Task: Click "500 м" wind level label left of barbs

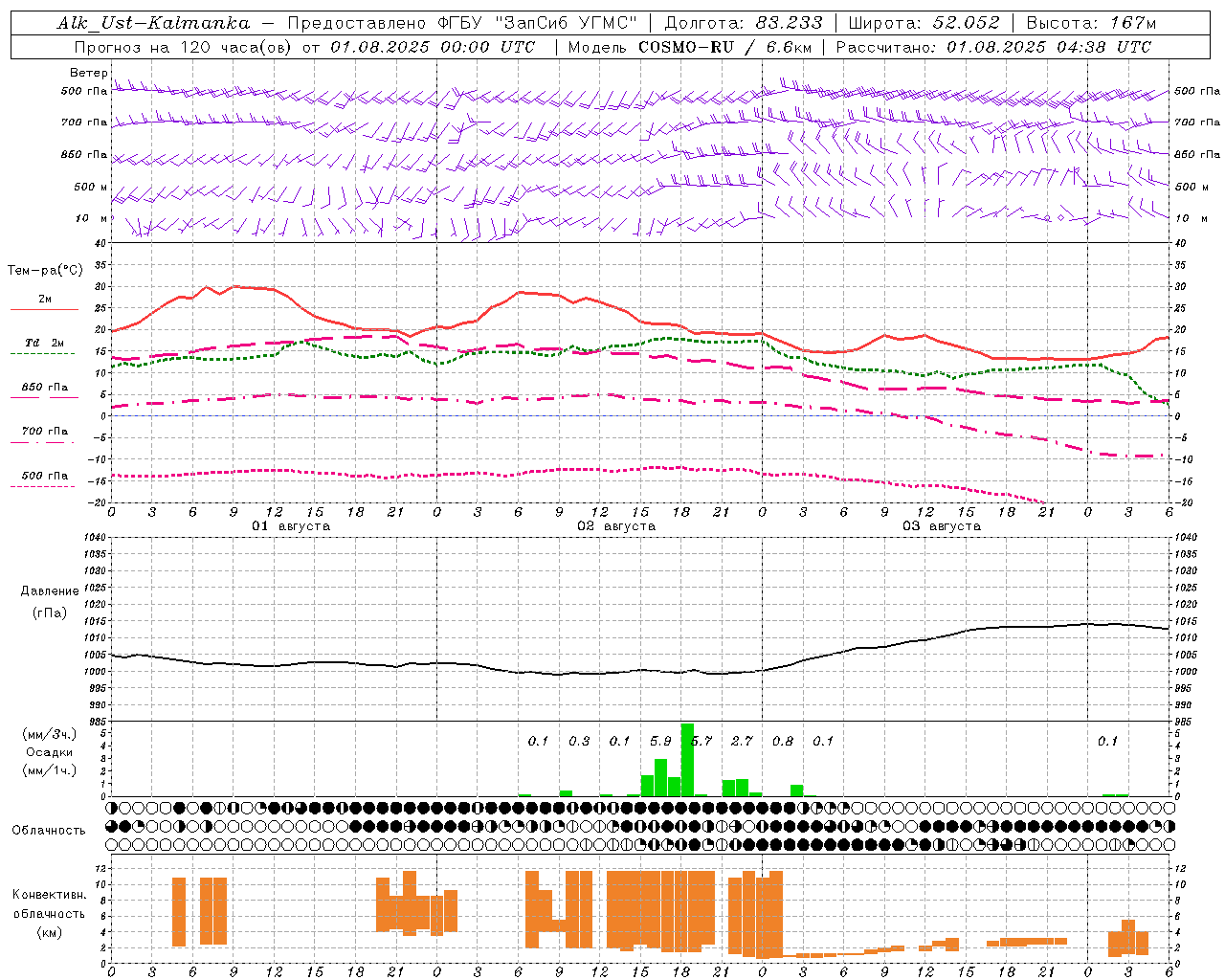Action: (x=91, y=187)
